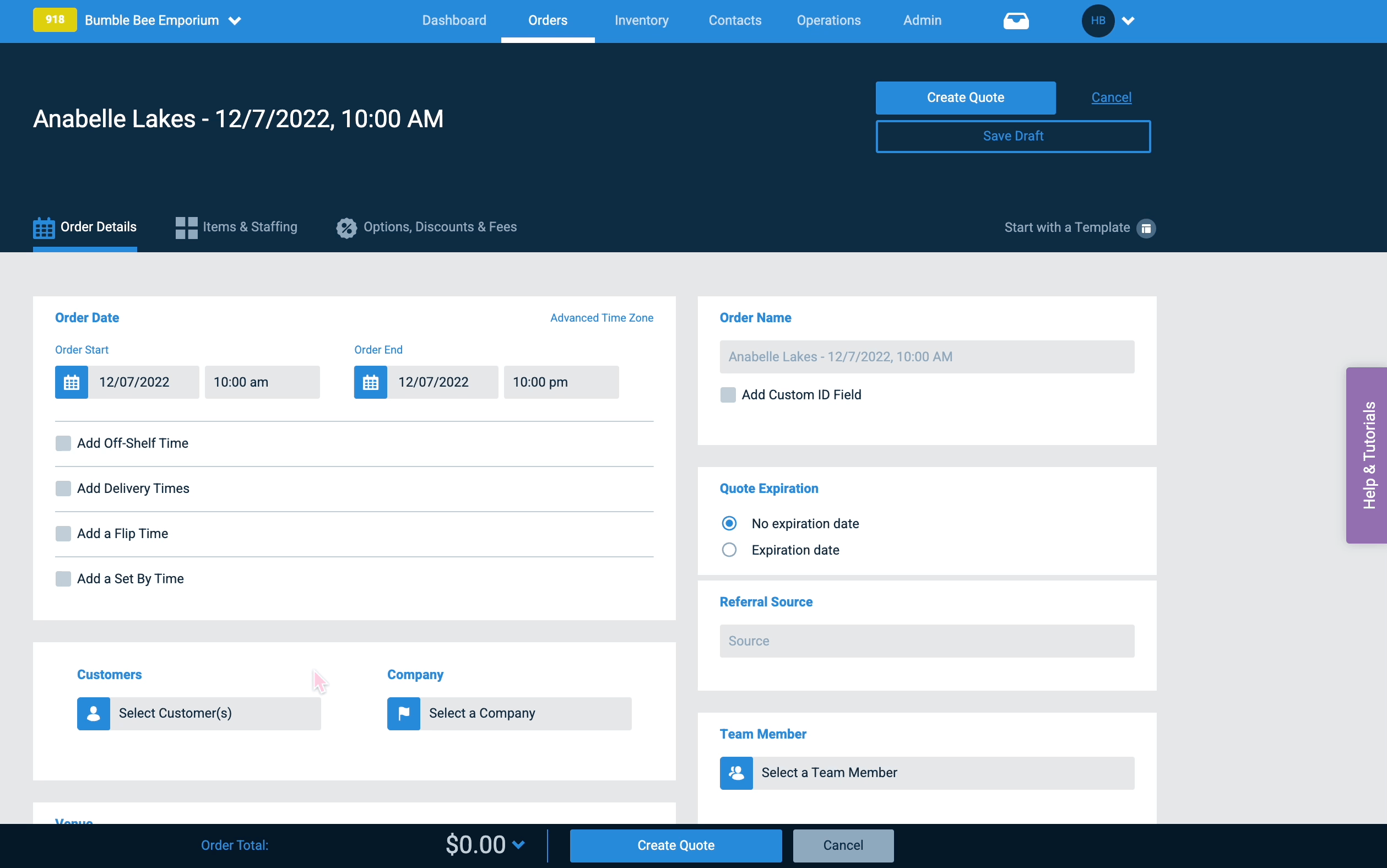Open the Admin menu
1387x868 pixels.
[922, 21]
